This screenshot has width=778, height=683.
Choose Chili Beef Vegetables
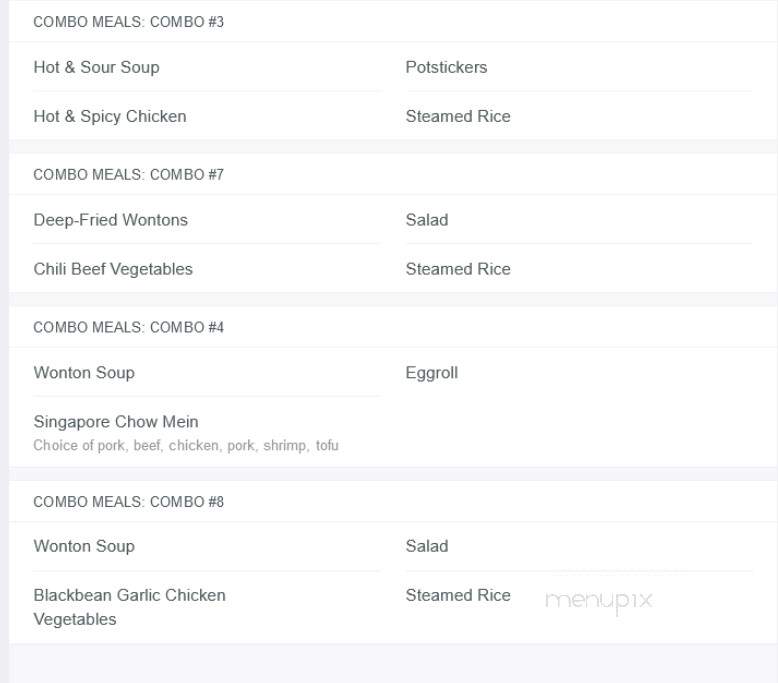click(113, 269)
